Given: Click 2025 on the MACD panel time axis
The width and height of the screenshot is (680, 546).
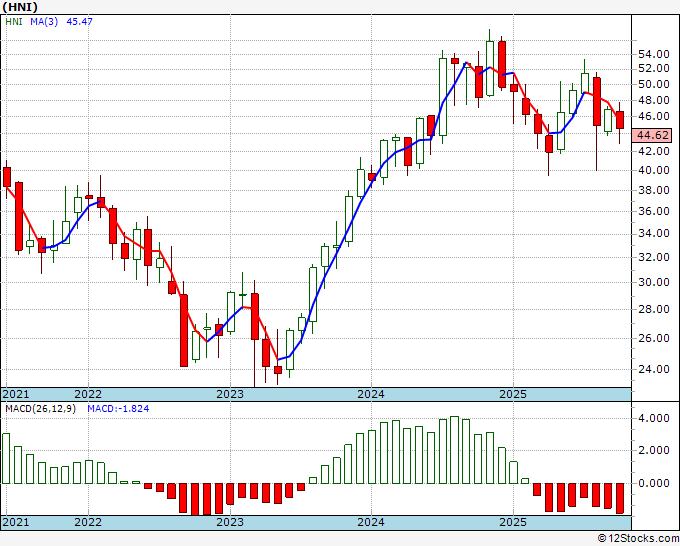Looking at the screenshot, I should tap(513, 522).
